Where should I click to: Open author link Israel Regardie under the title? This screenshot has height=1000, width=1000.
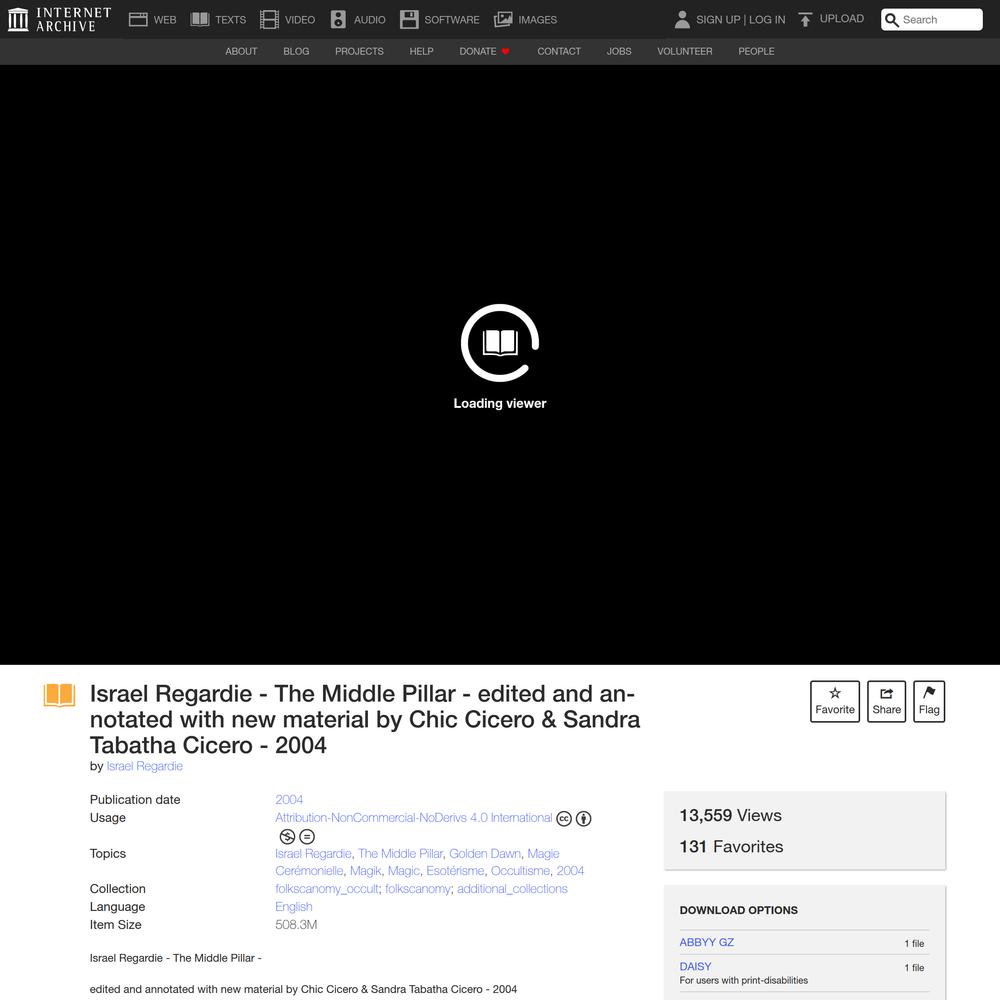coord(144,766)
